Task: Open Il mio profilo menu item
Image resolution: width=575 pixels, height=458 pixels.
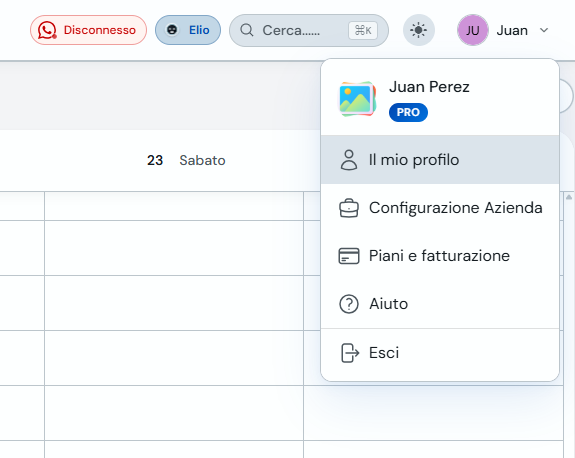Action: [440, 160]
